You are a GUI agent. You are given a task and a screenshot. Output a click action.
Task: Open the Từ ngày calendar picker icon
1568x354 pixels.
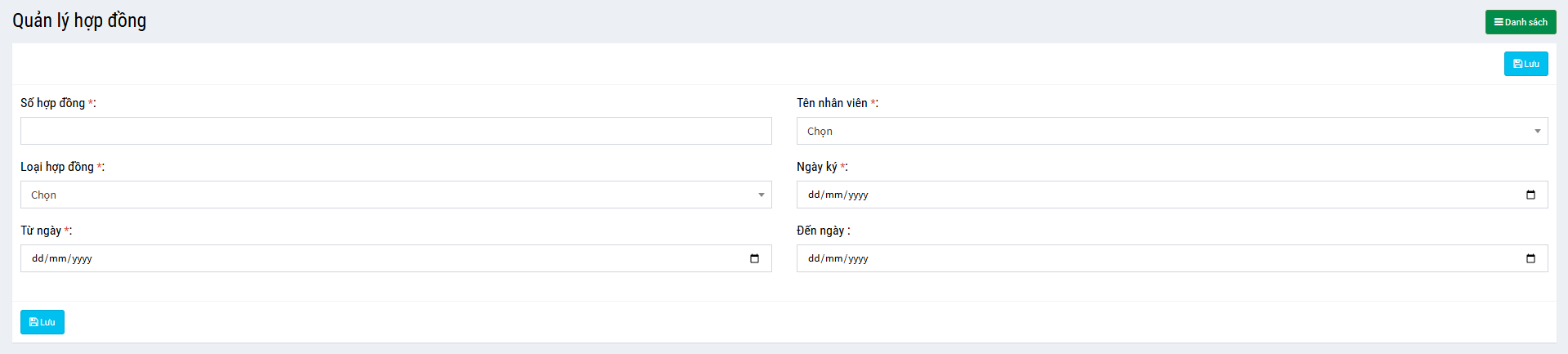pos(754,258)
